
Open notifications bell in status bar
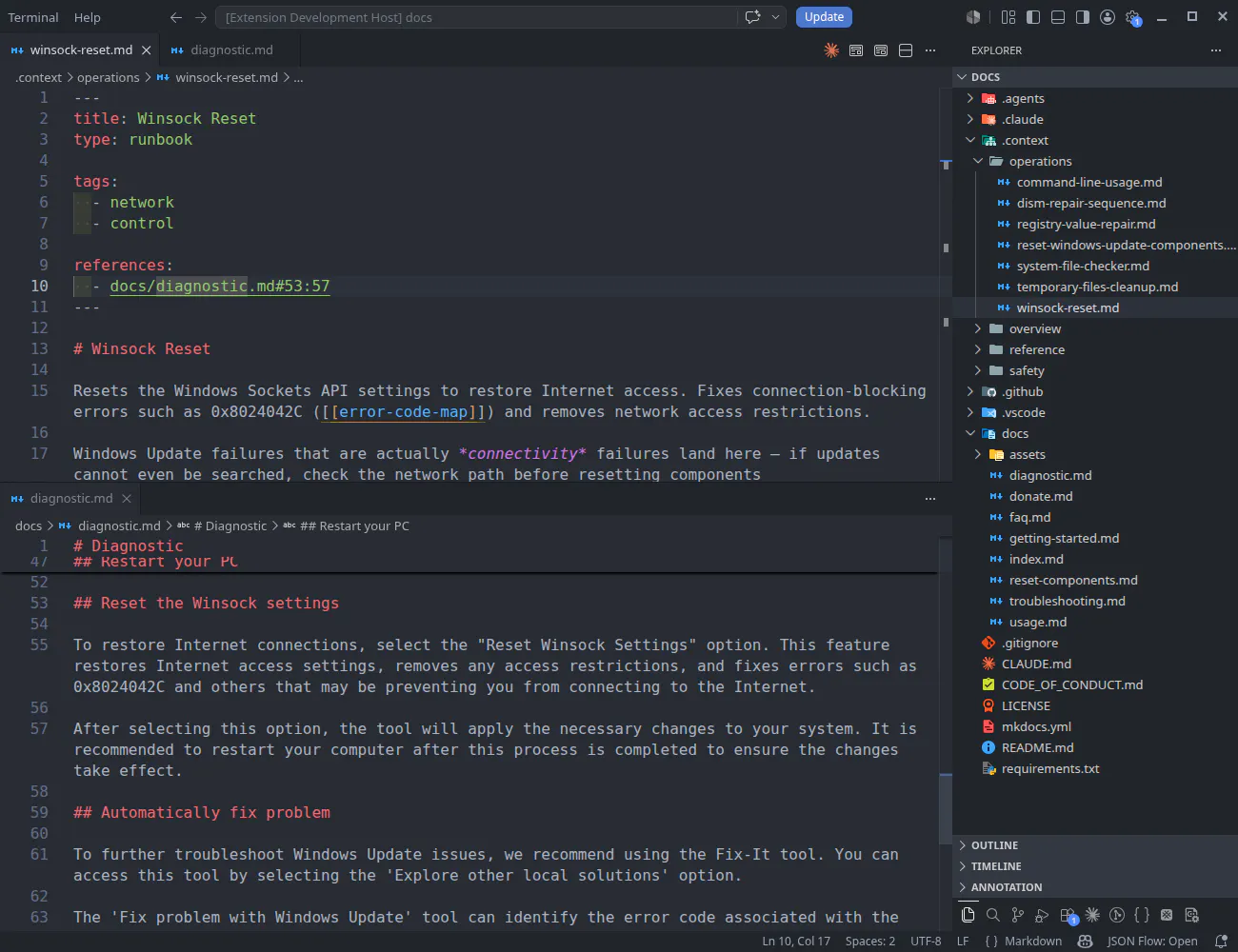(1221, 942)
